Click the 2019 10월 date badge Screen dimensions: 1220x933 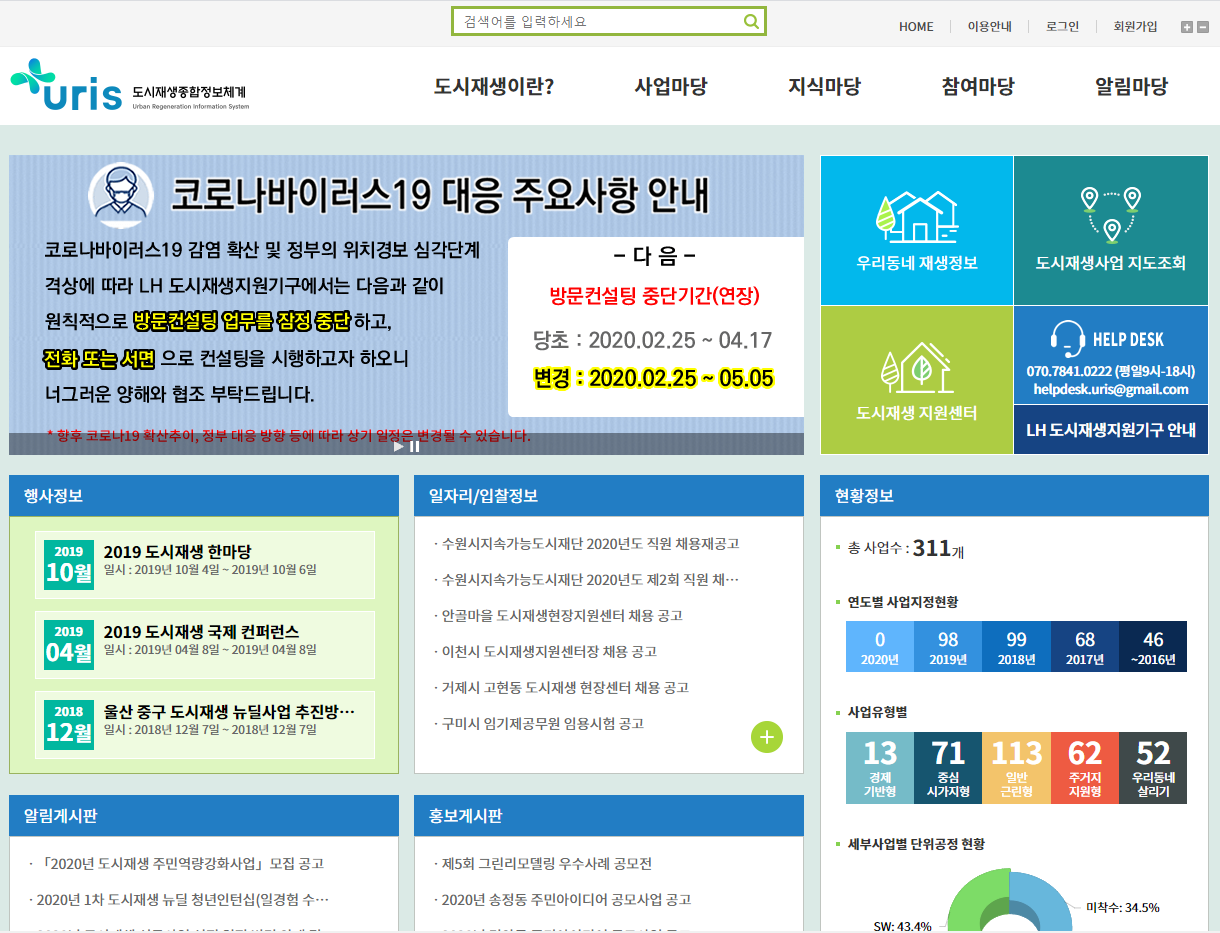[69, 565]
